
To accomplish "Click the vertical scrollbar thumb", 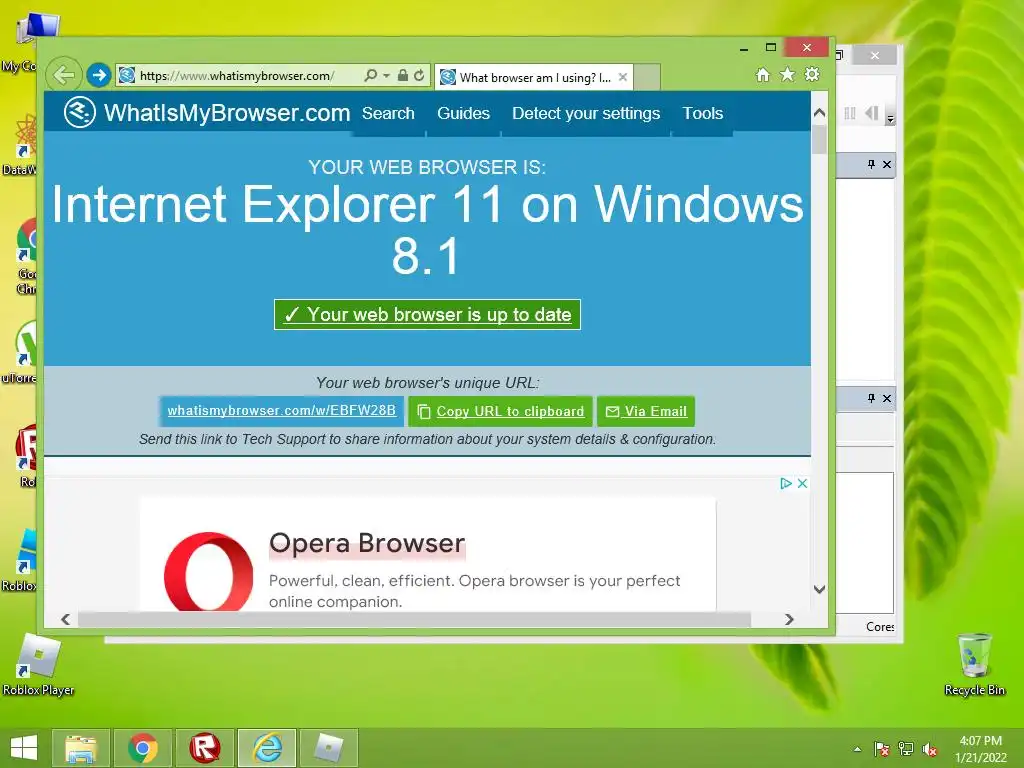I will tap(820, 139).
